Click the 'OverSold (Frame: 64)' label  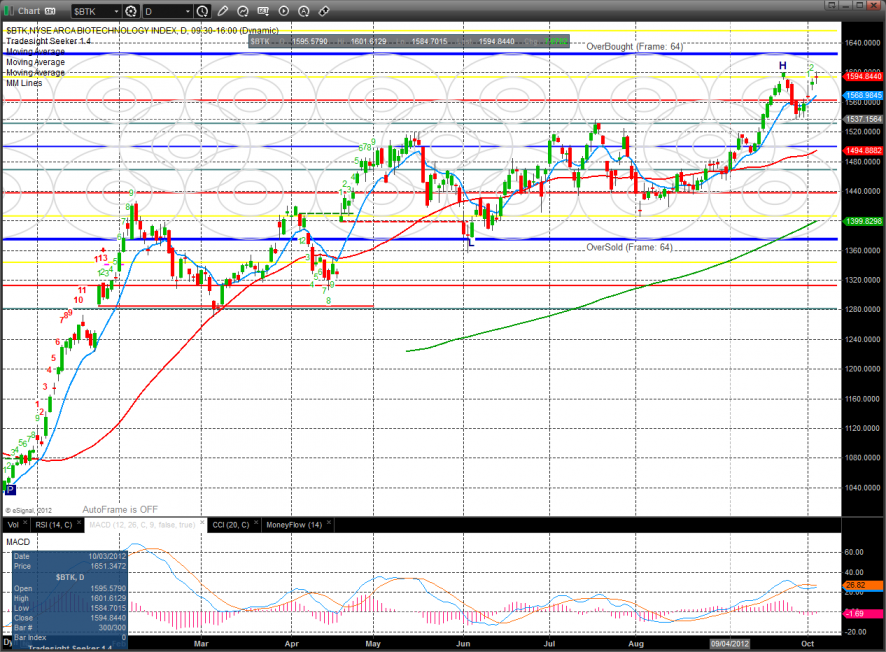(x=629, y=247)
